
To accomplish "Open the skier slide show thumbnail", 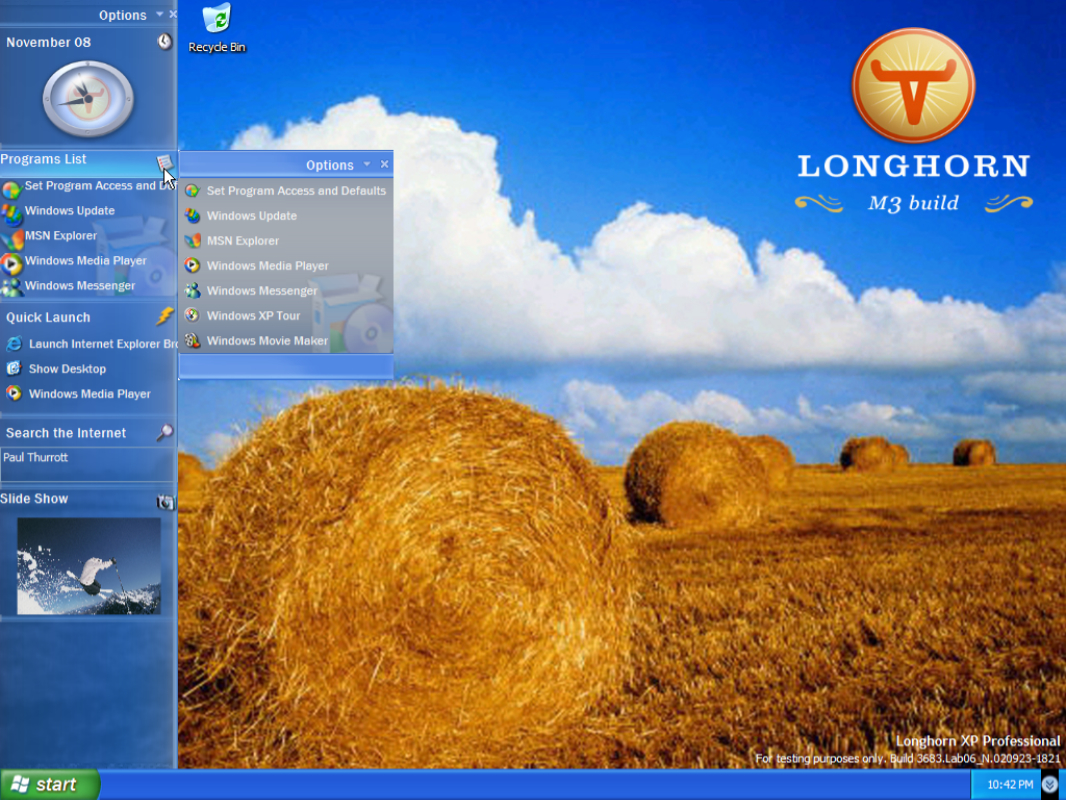I will pos(89,566).
